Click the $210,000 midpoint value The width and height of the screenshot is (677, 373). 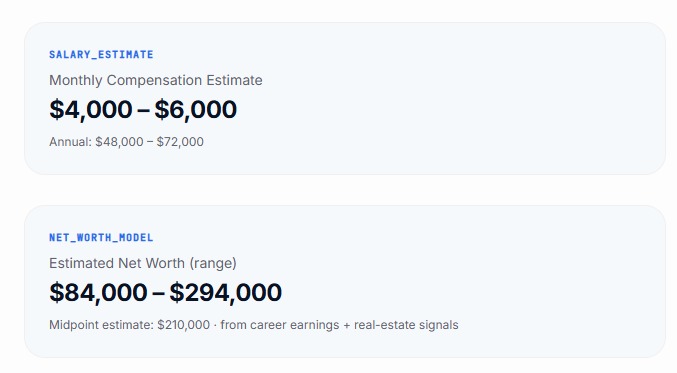tap(183, 325)
